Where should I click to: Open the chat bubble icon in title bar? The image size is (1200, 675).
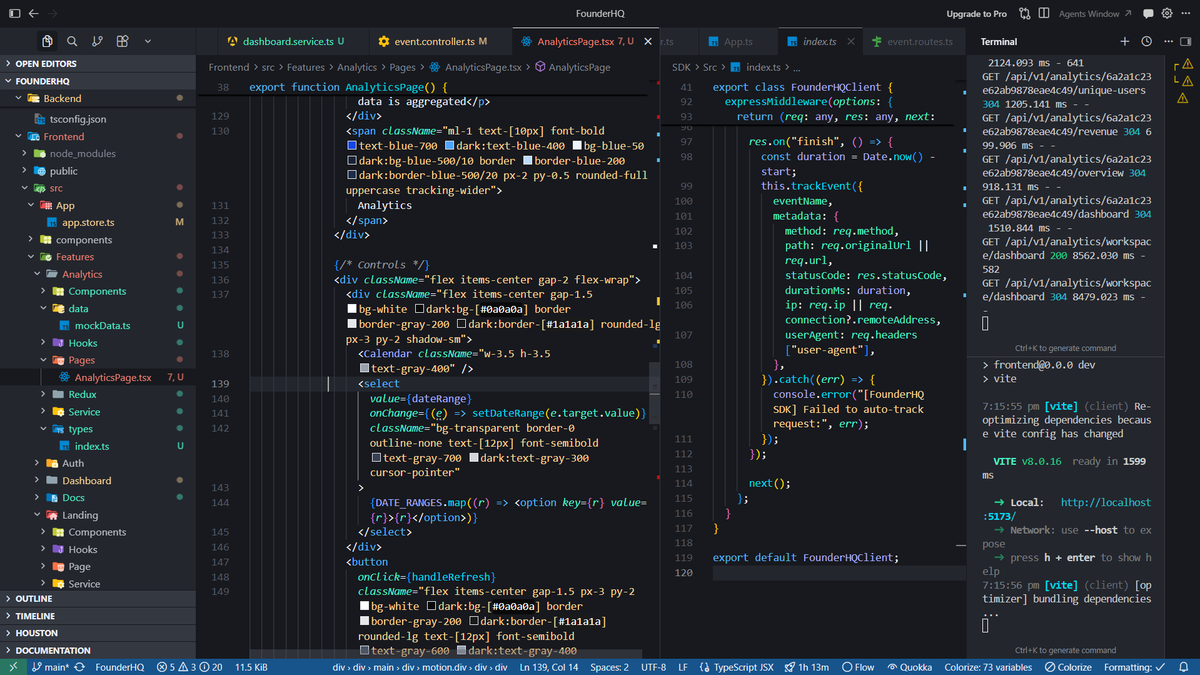[x=1147, y=14]
